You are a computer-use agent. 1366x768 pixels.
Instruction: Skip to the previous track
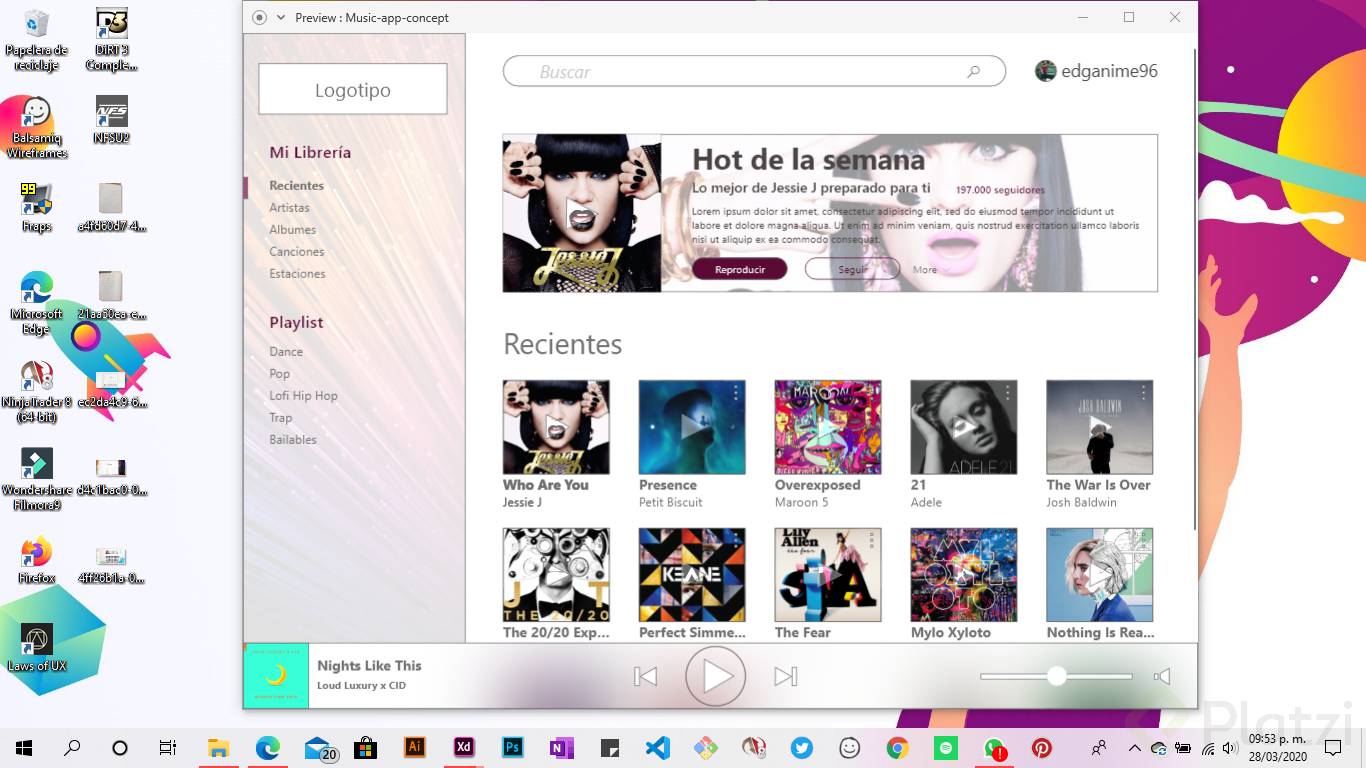tap(646, 677)
